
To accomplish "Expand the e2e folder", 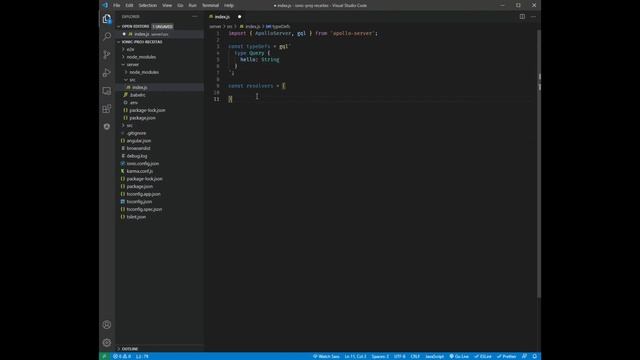I will pos(130,49).
